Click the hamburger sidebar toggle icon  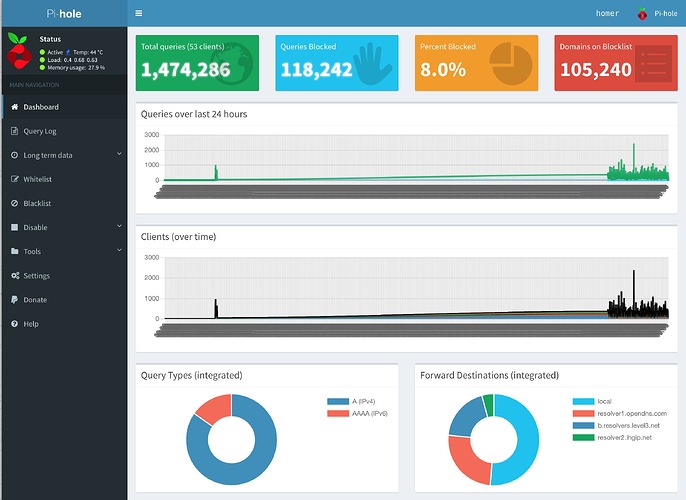(138, 14)
